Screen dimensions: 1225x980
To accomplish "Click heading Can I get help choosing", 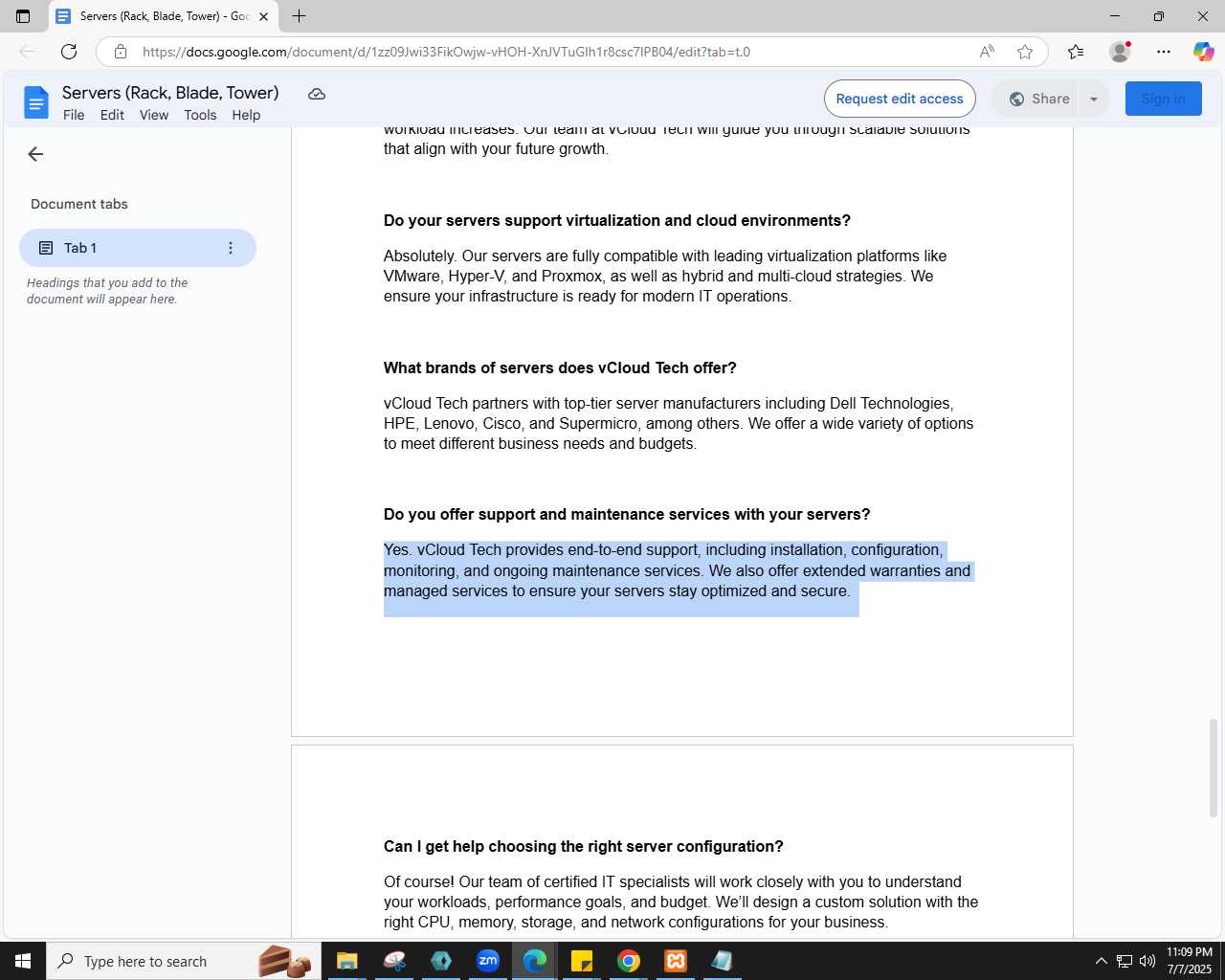I will [x=584, y=846].
